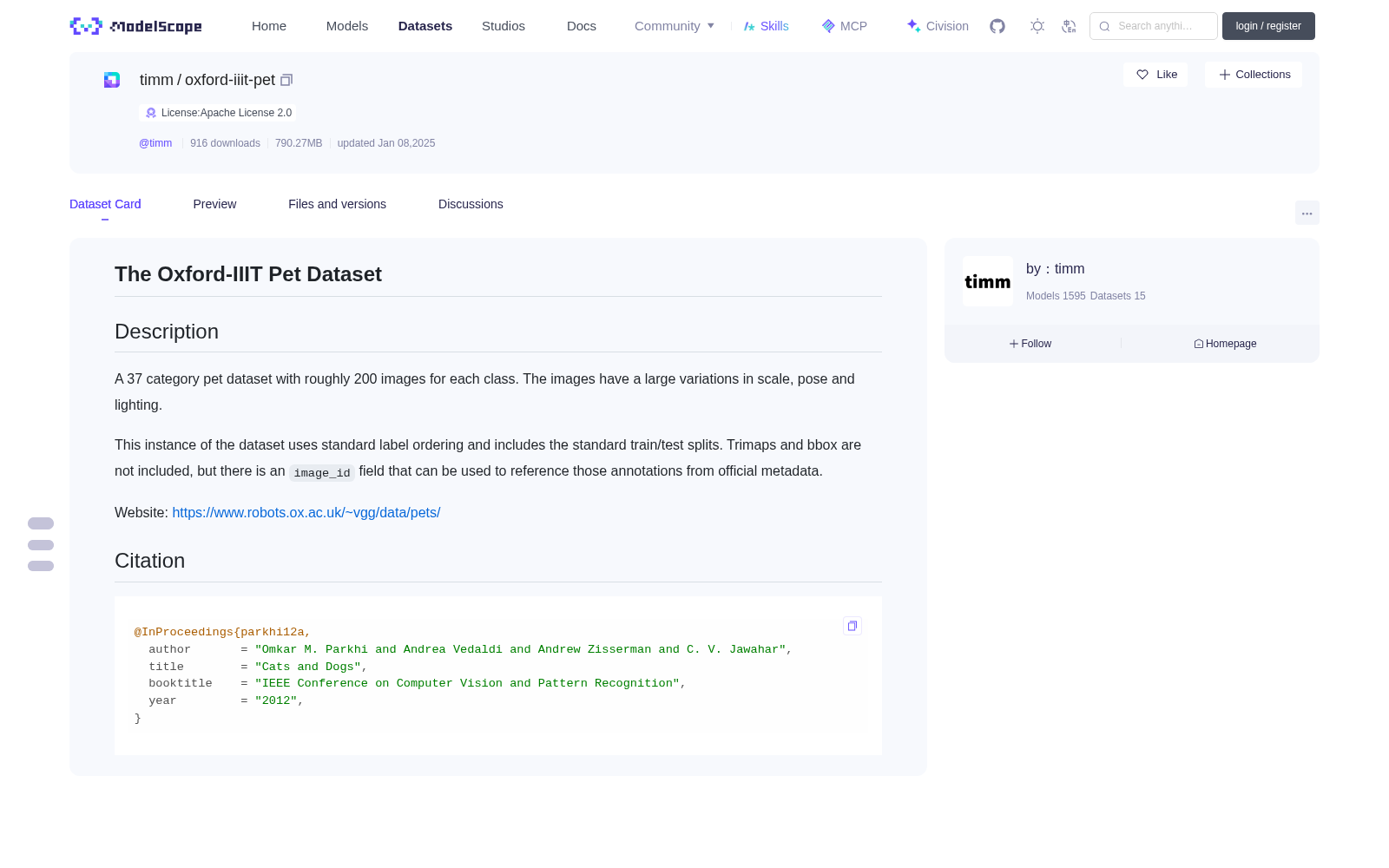Image resolution: width=1389 pixels, height=868 pixels.
Task: Open the GitHub icon link
Action: 997,26
